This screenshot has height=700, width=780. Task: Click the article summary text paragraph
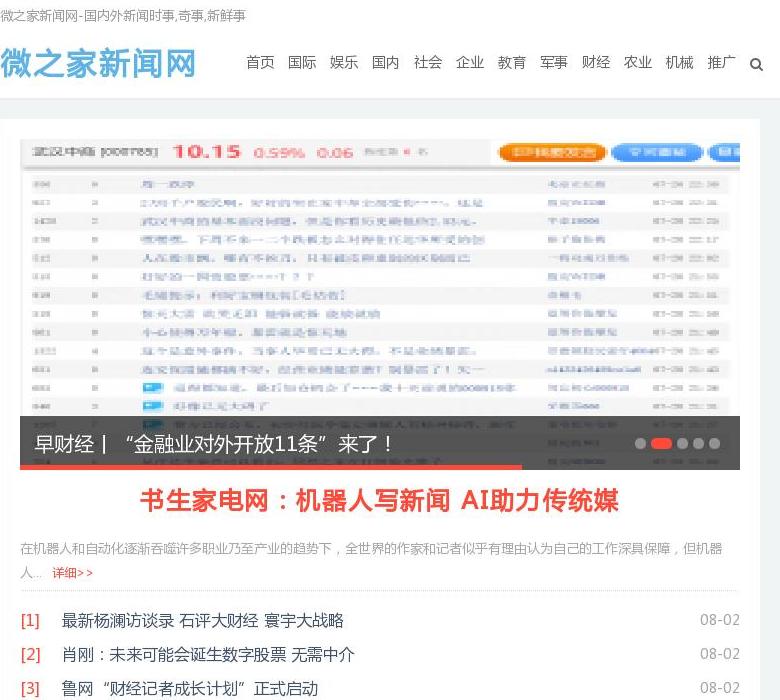pyautogui.click(x=371, y=560)
